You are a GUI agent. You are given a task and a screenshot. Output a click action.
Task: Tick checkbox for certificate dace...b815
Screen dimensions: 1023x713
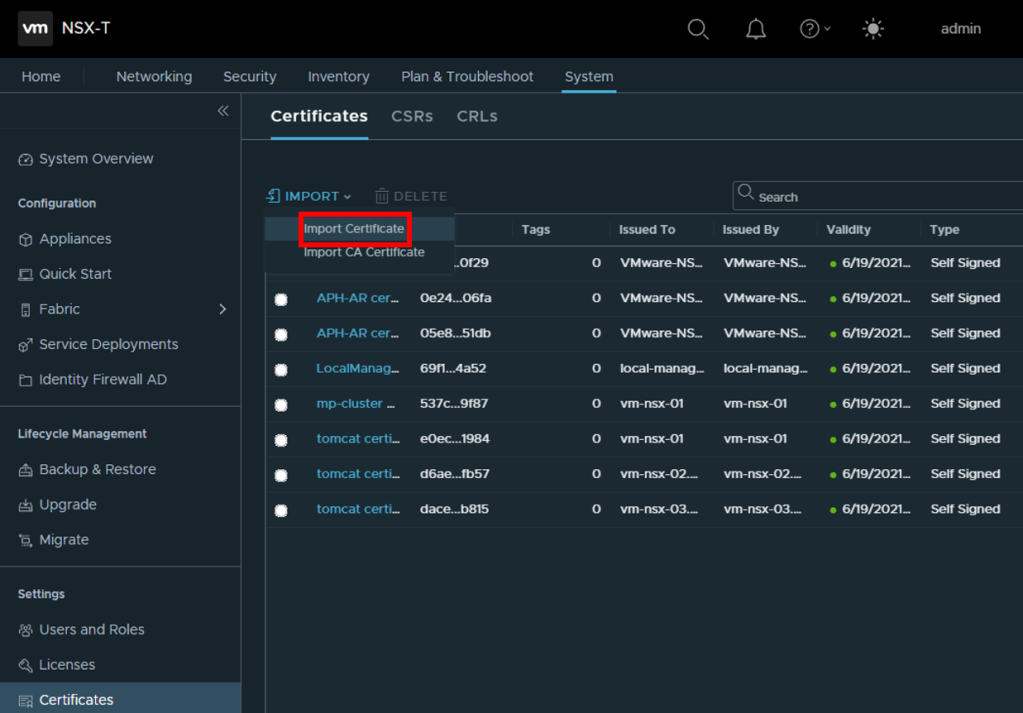point(281,510)
